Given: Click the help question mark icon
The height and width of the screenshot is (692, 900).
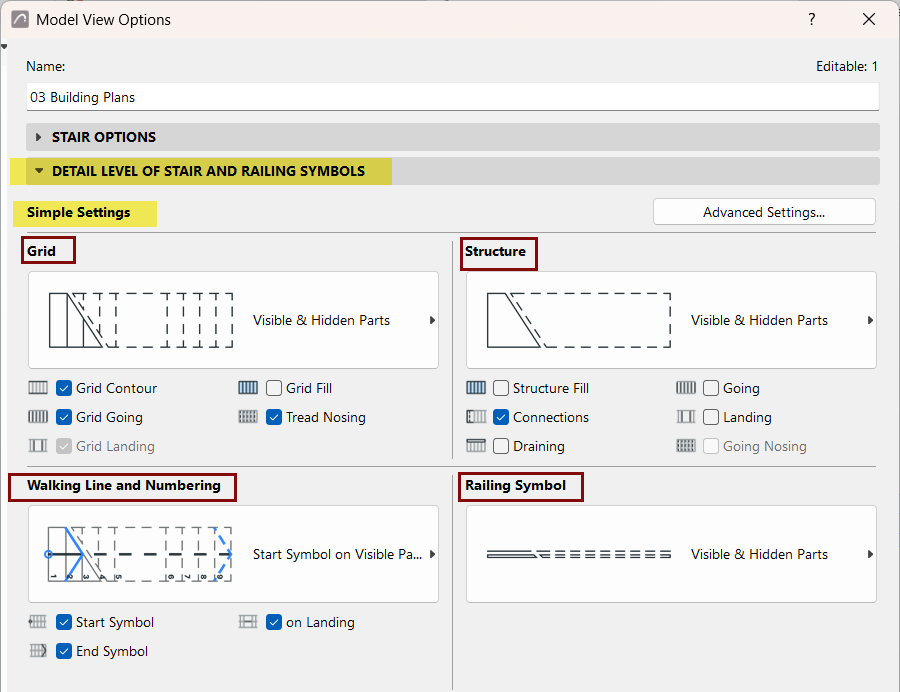Looking at the screenshot, I should click(x=812, y=20).
